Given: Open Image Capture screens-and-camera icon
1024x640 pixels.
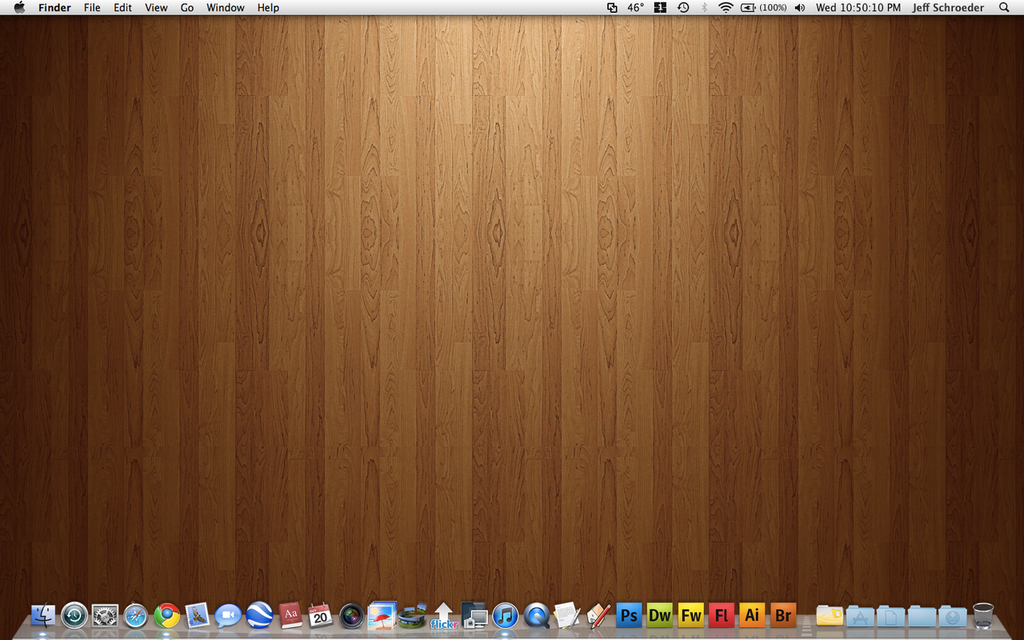Looking at the screenshot, I should click(474, 615).
